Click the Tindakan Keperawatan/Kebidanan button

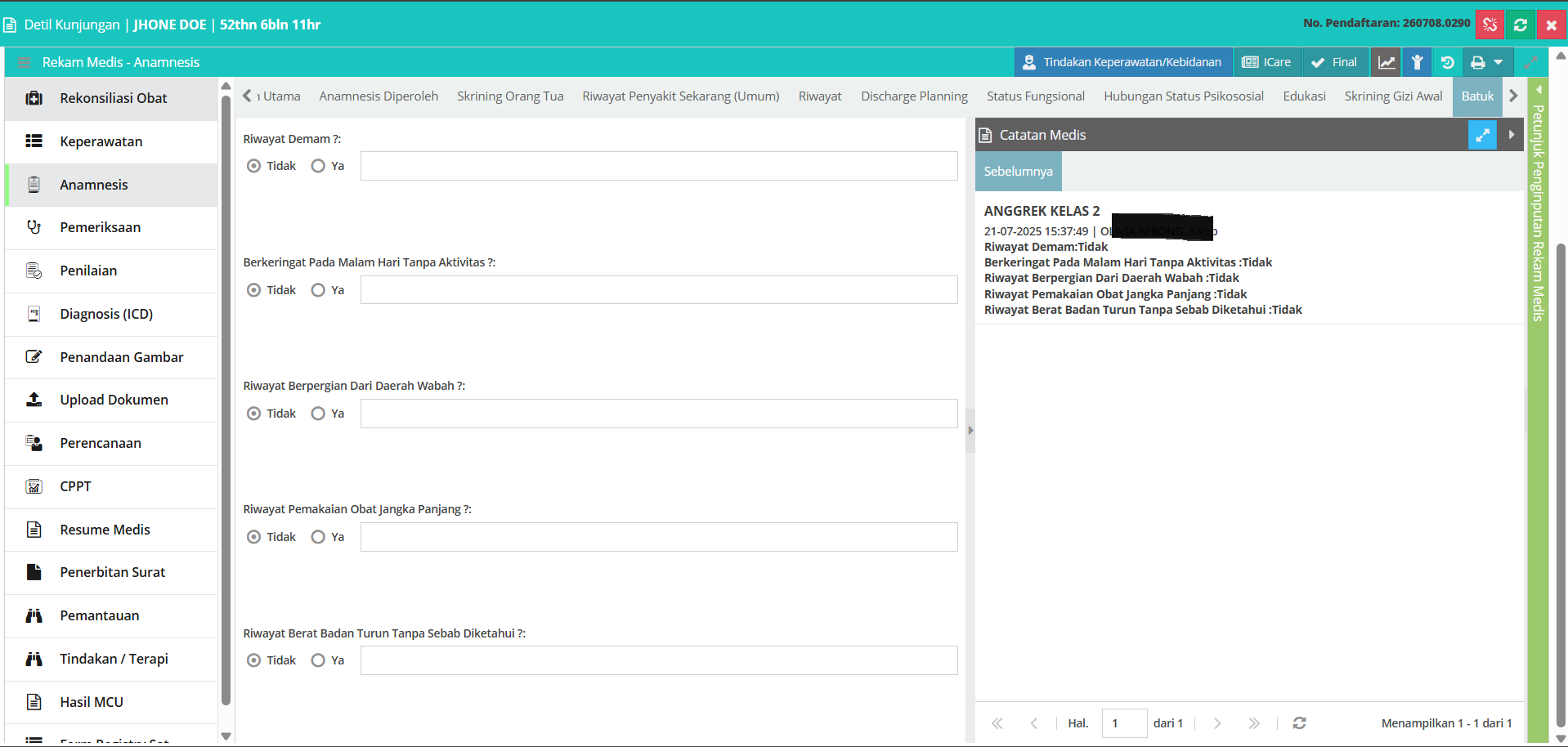[x=1122, y=62]
